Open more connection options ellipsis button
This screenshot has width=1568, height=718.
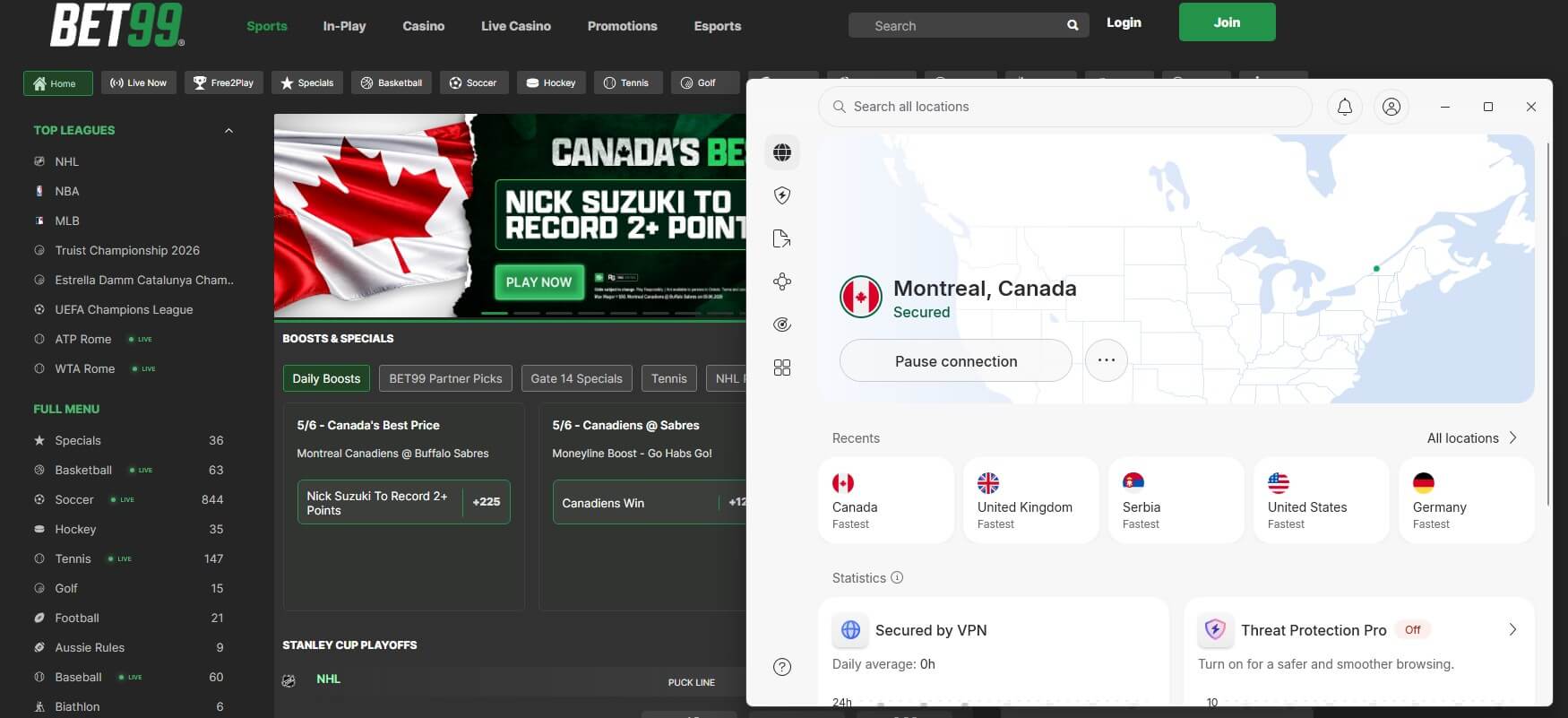click(1107, 360)
